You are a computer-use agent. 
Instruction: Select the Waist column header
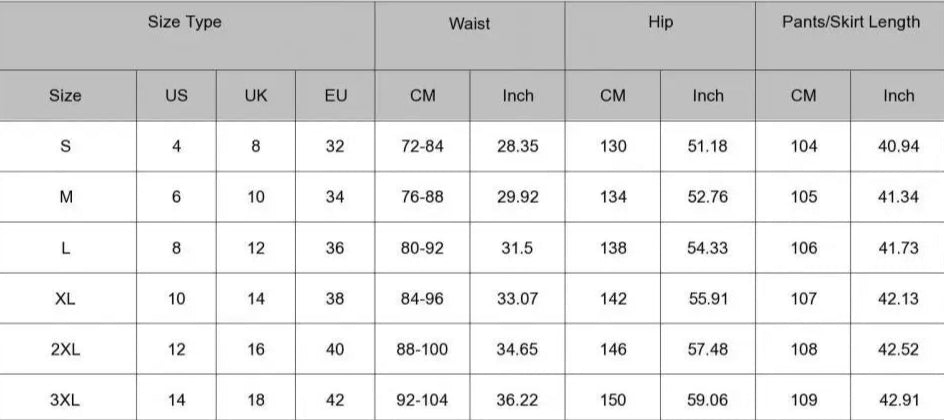[470, 35]
